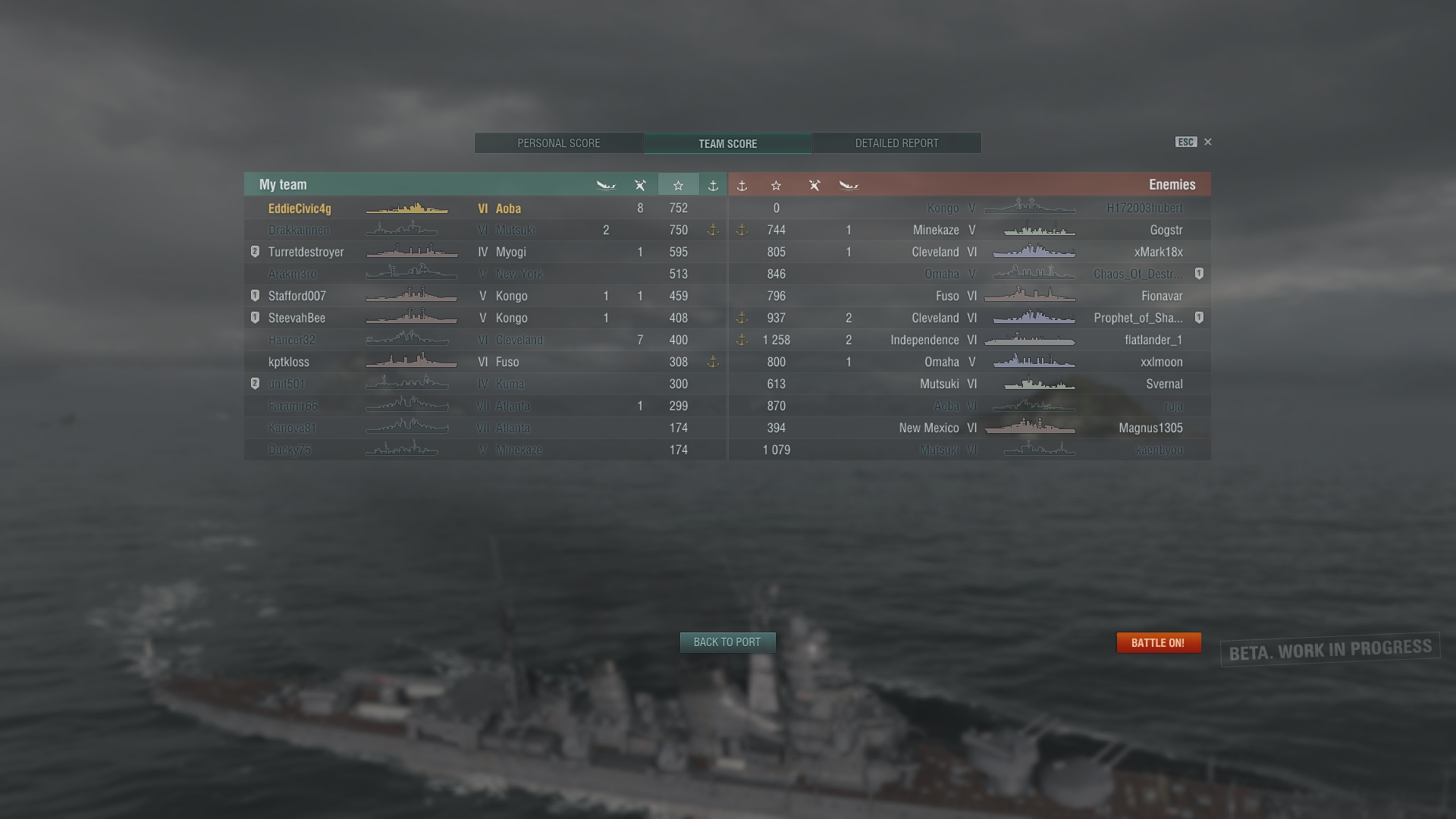Click my team's anchor column header icon
This screenshot has height=819, width=1456.
[713, 185]
